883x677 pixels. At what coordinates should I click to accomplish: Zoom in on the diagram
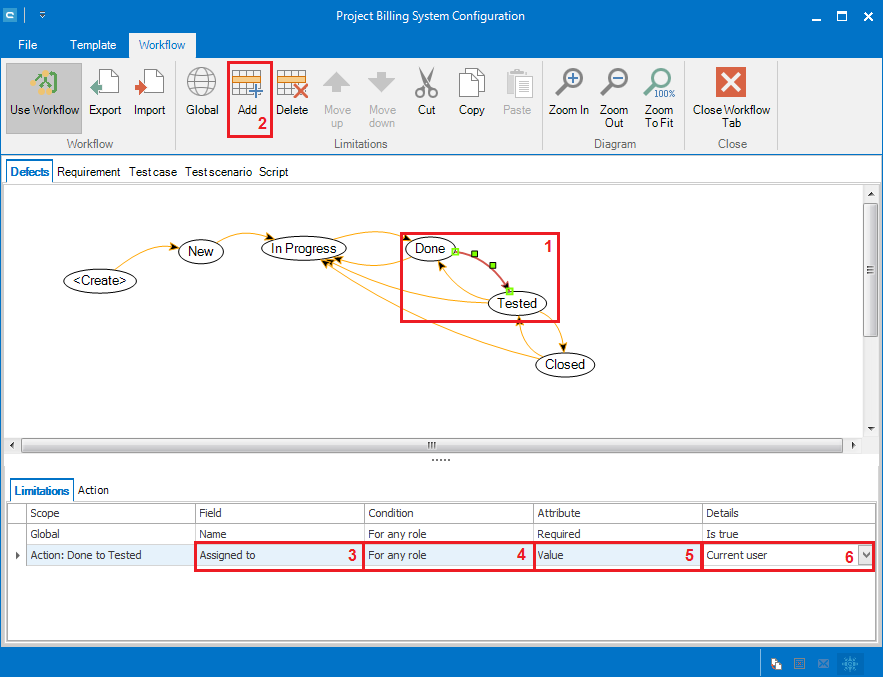pyautogui.click(x=569, y=93)
